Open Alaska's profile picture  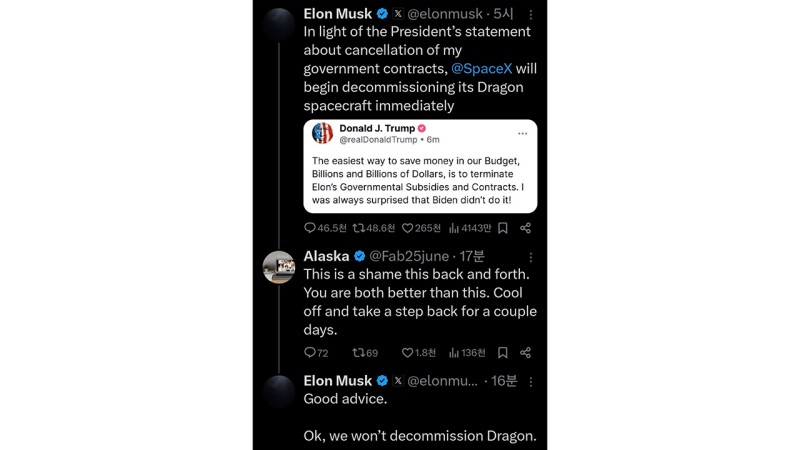pyautogui.click(x=279, y=267)
